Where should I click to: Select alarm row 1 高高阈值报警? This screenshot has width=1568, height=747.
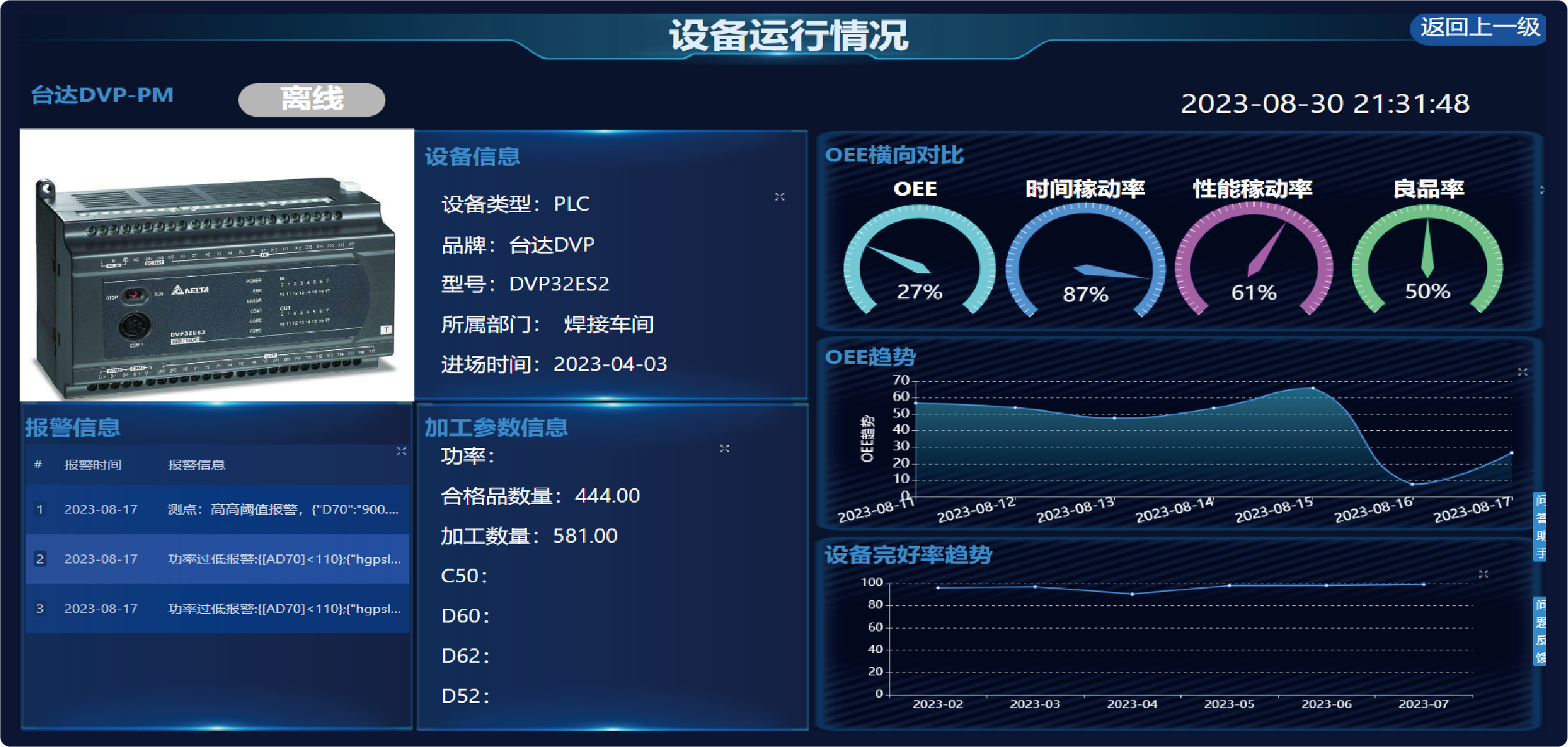[x=217, y=510]
